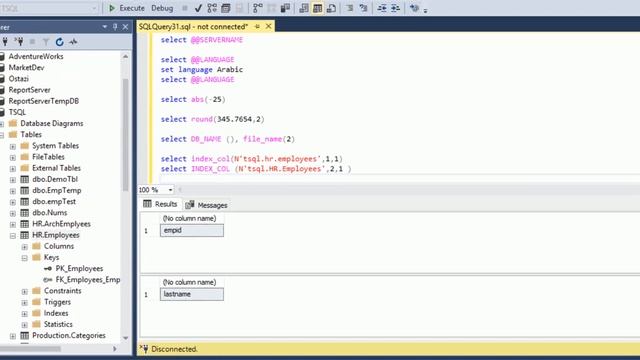Viewport: 640px width, 360px height.
Task: Pin the SQLQuery31.sql tab
Action: tap(257, 27)
